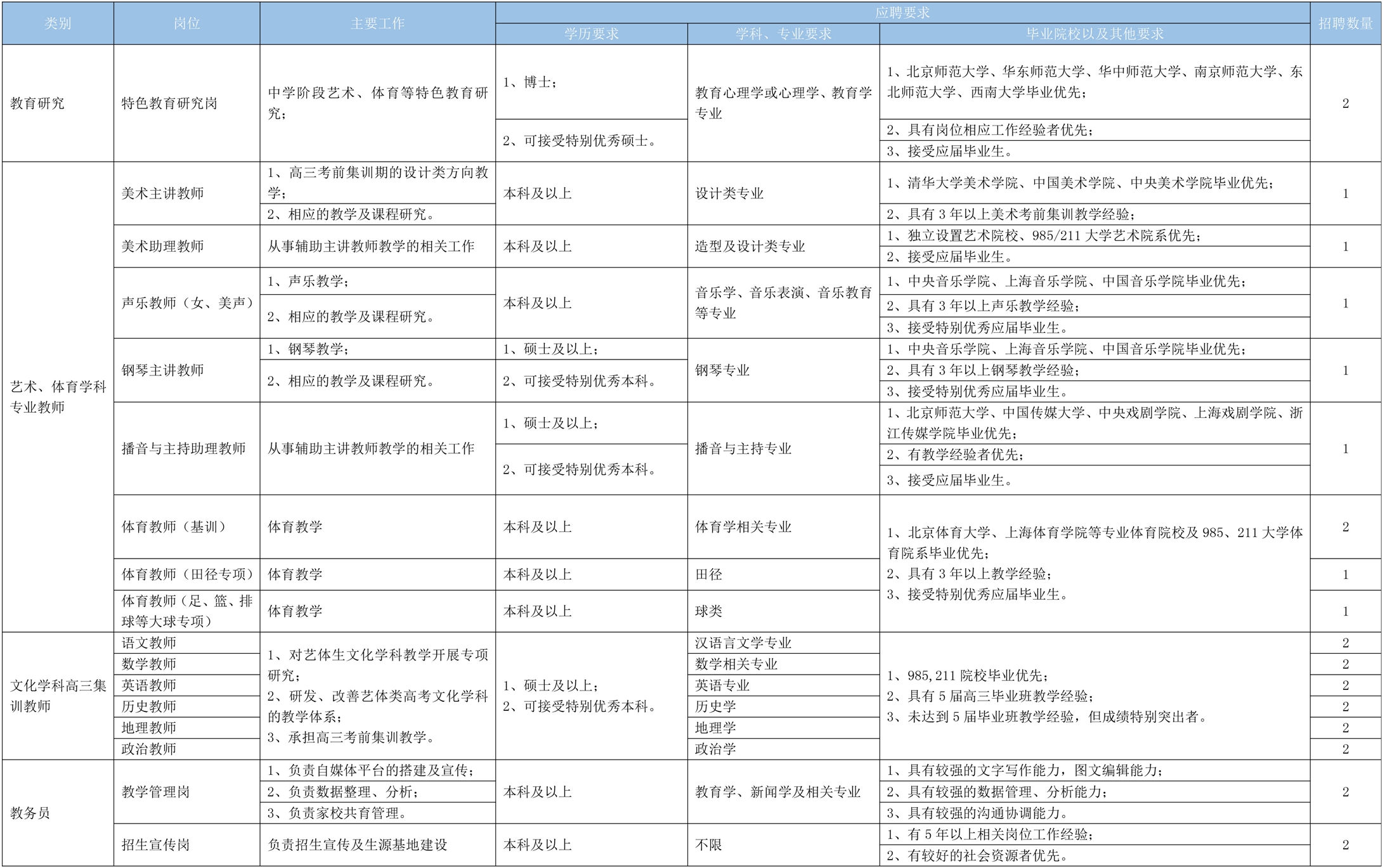Viewport: 1383px width, 868px height.
Task: Select the 特色教育研究岗 cell
Action: (x=169, y=103)
